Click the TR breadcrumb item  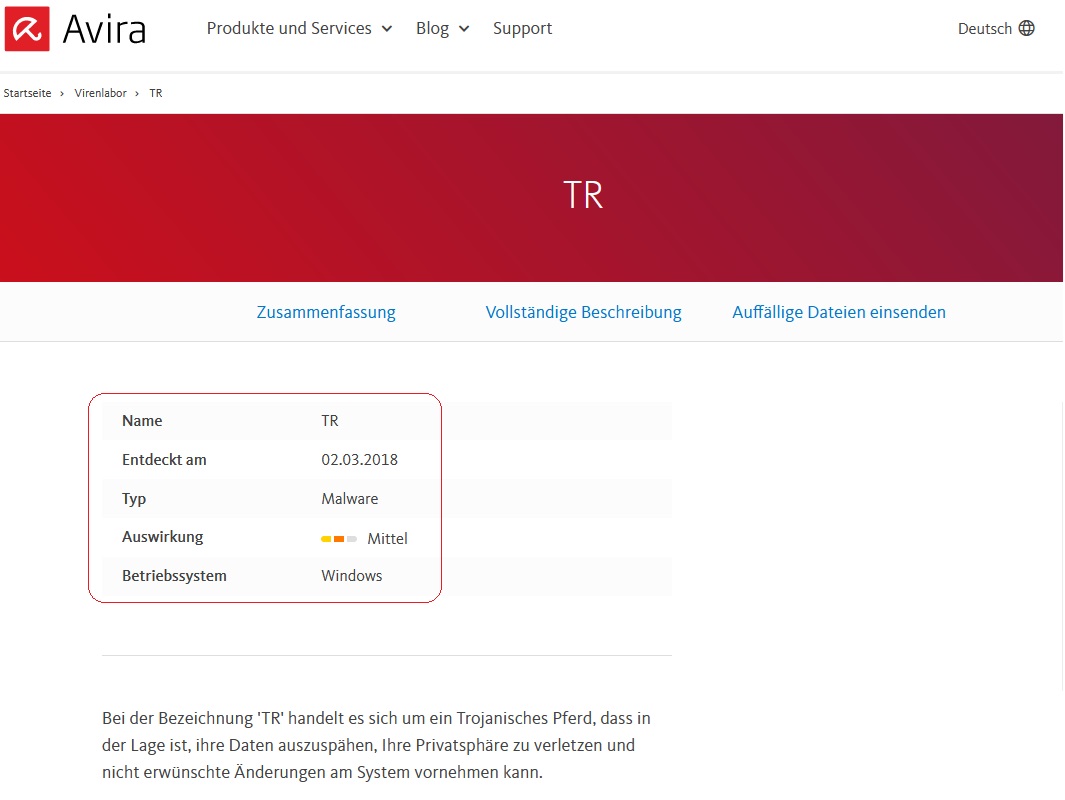pos(156,93)
